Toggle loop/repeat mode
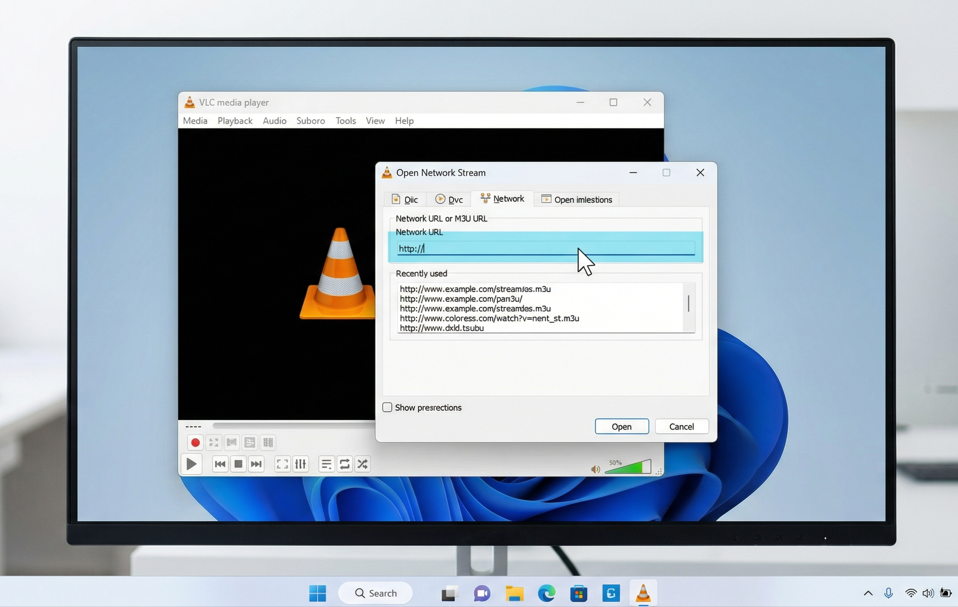This screenshot has width=958, height=607. pyautogui.click(x=345, y=464)
